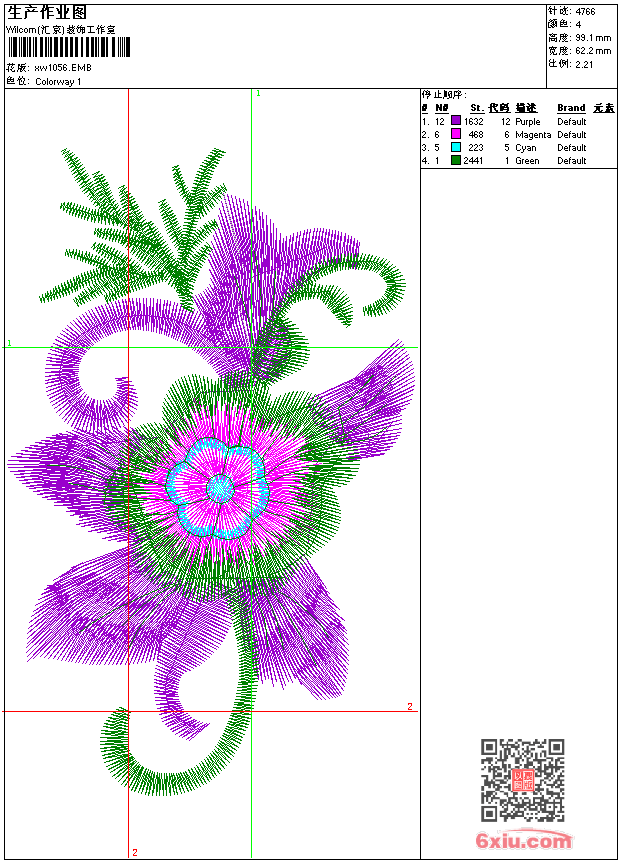Click the St. column header
620x860 pixels.
477,108
